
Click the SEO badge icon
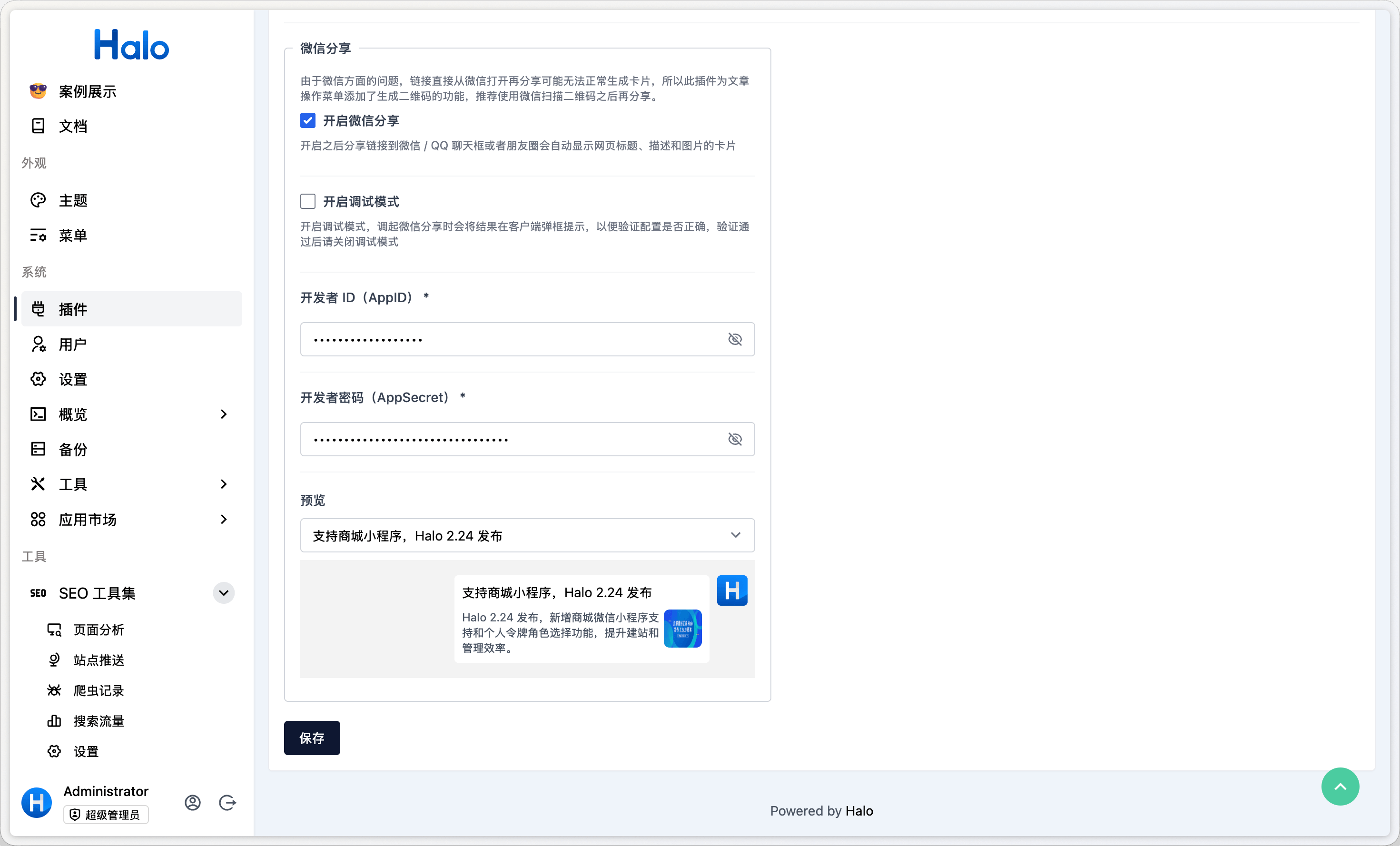point(38,592)
